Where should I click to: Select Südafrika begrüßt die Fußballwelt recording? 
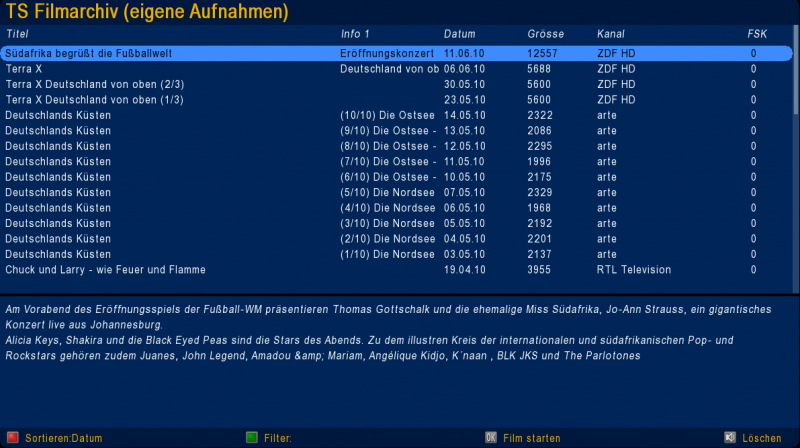pyautogui.click(x=396, y=54)
